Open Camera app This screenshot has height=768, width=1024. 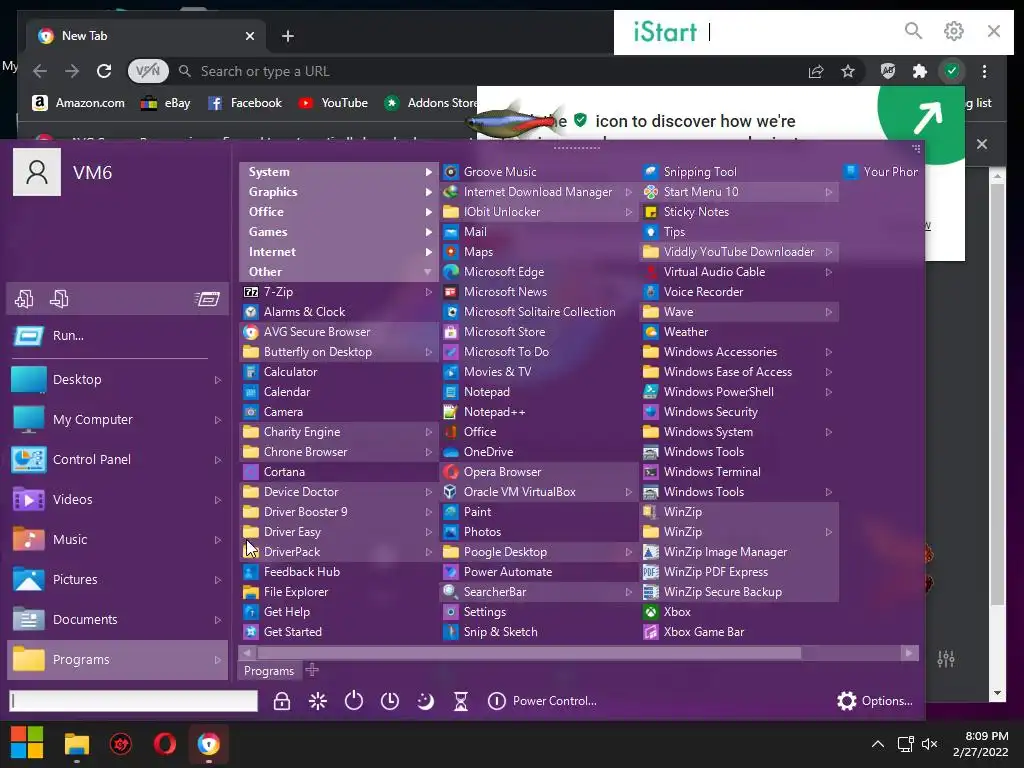tap(339, 412)
